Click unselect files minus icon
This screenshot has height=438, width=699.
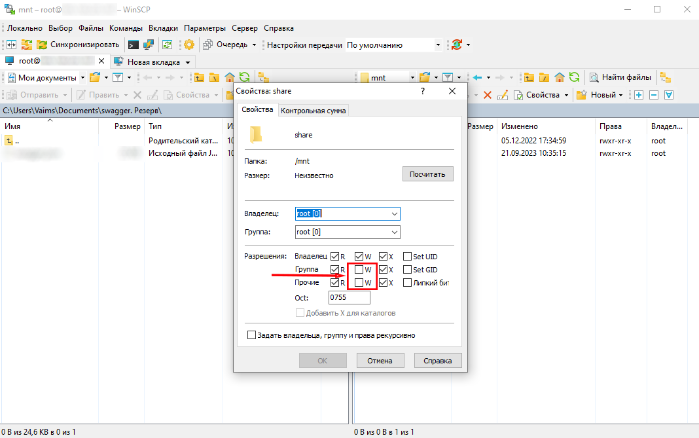654,95
